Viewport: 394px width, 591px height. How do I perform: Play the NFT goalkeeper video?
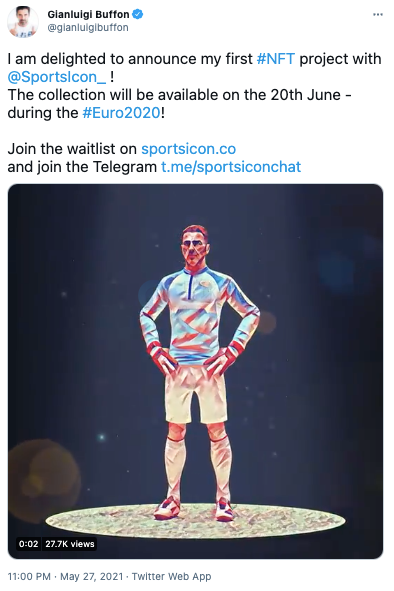[195, 371]
